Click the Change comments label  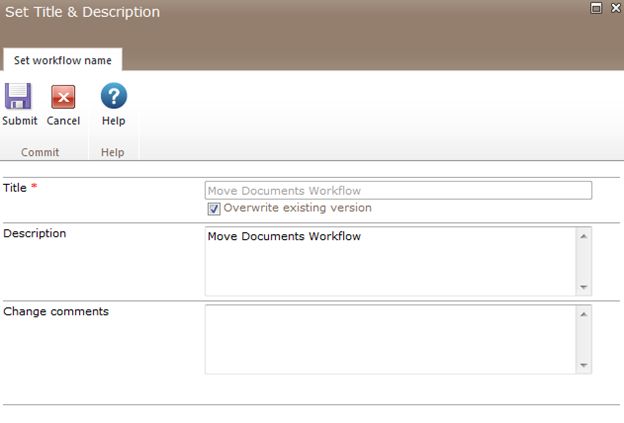pyautogui.click(x=56, y=311)
